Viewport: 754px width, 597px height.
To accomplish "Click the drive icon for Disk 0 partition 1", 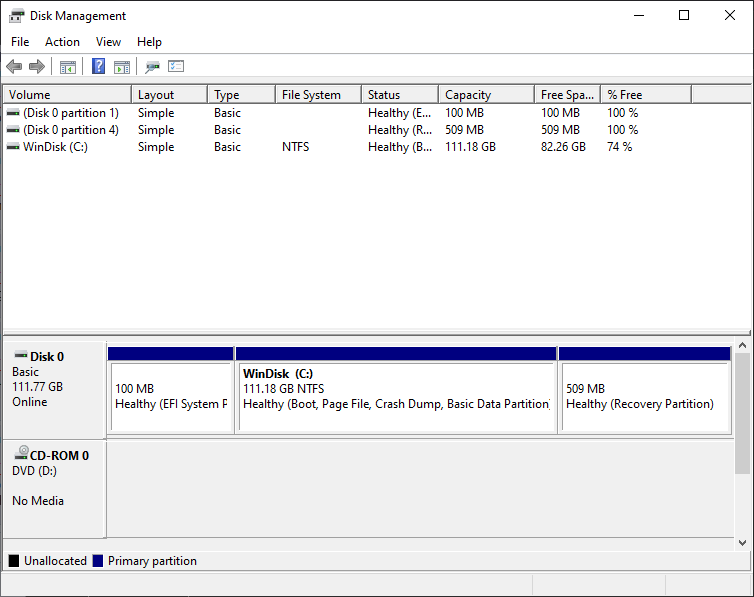I will tap(13, 113).
